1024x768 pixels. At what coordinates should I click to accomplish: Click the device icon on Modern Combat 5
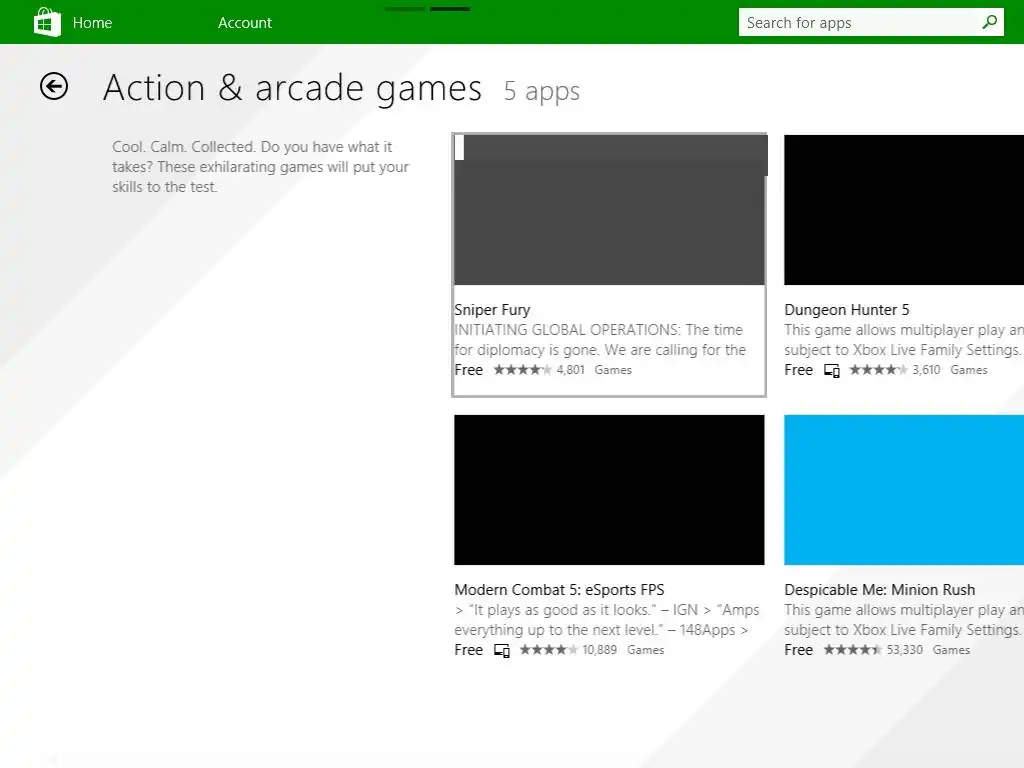click(x=502, y=650)
